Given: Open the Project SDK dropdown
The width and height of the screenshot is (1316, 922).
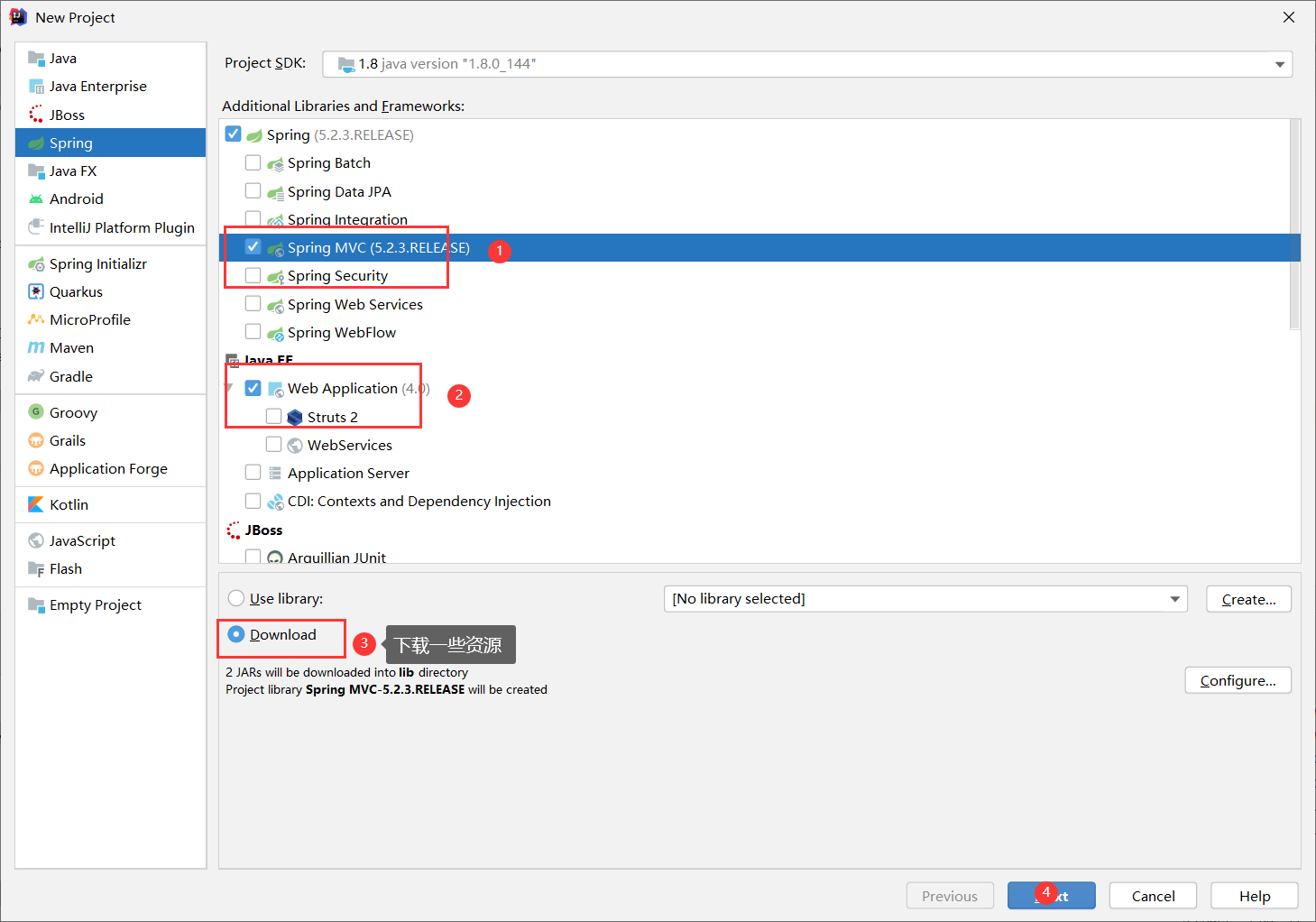Looking at the screenshot, I should 807,64.
